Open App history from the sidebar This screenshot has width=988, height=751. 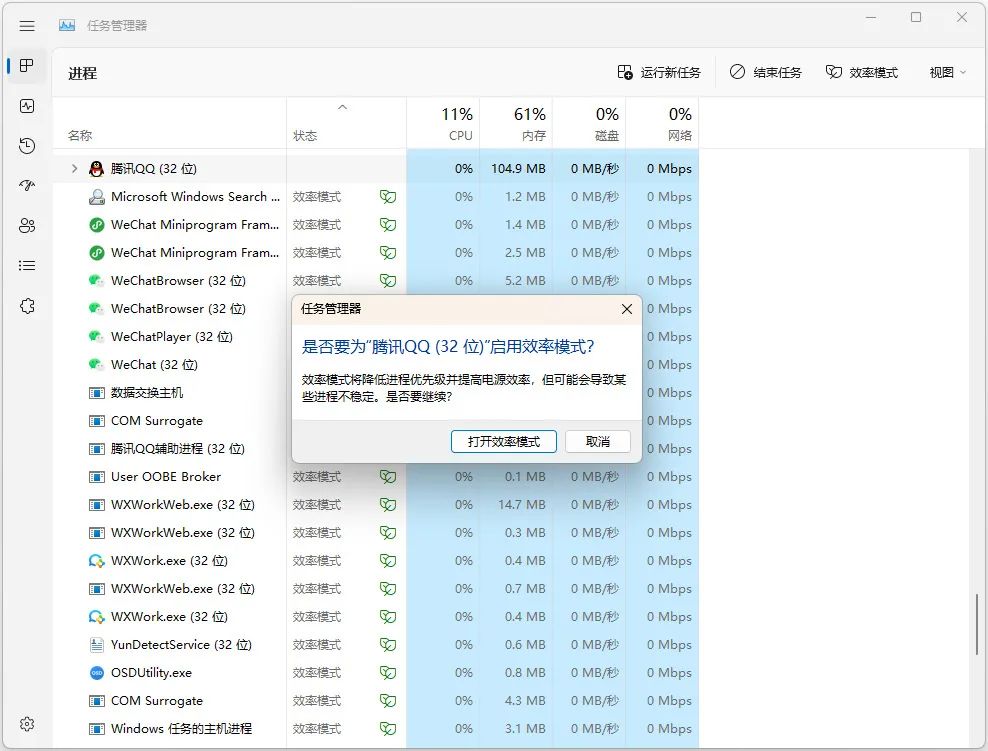coord(27,146)
